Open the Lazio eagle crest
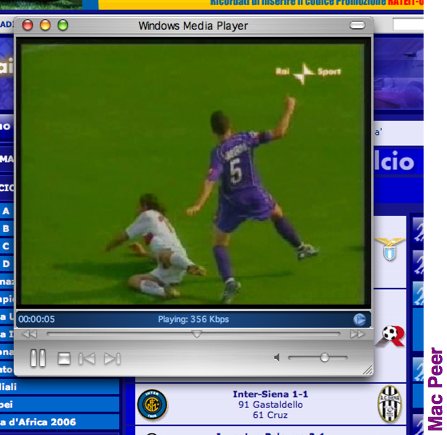The image size is (447, 435). (x=390, y=249)
